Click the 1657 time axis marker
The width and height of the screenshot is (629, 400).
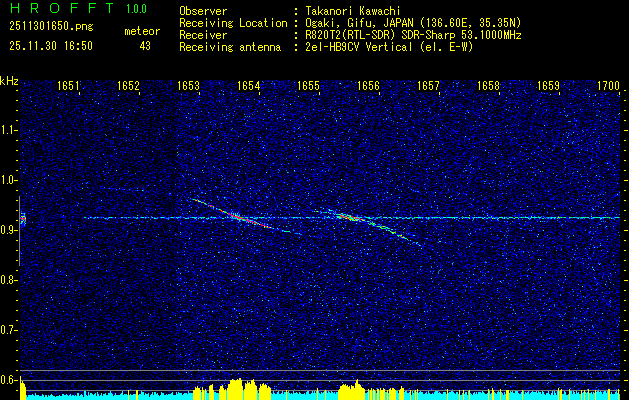click(x=428, y=86)
